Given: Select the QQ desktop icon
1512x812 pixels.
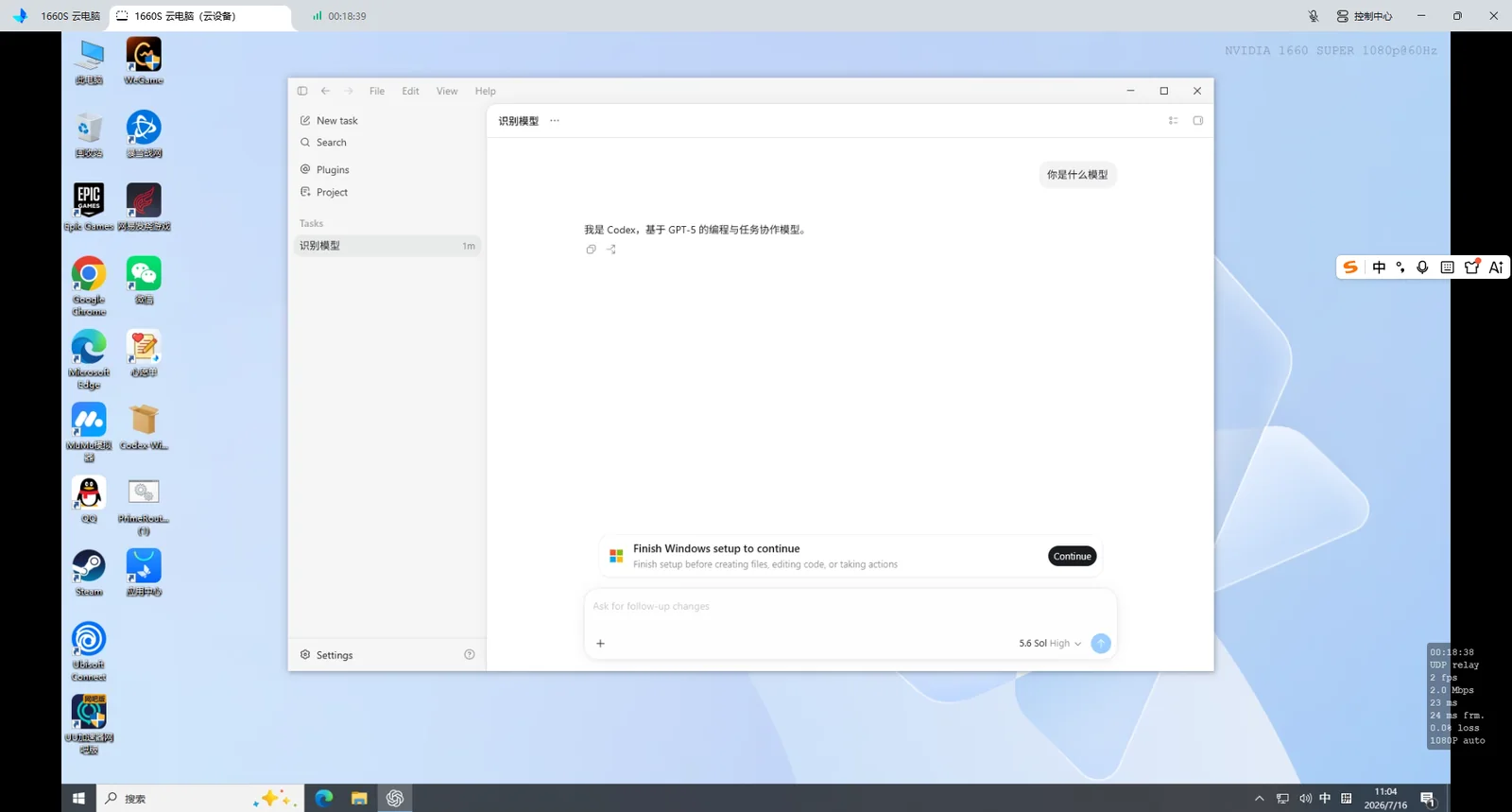Looking at the screenshot, I should point(89,499).
